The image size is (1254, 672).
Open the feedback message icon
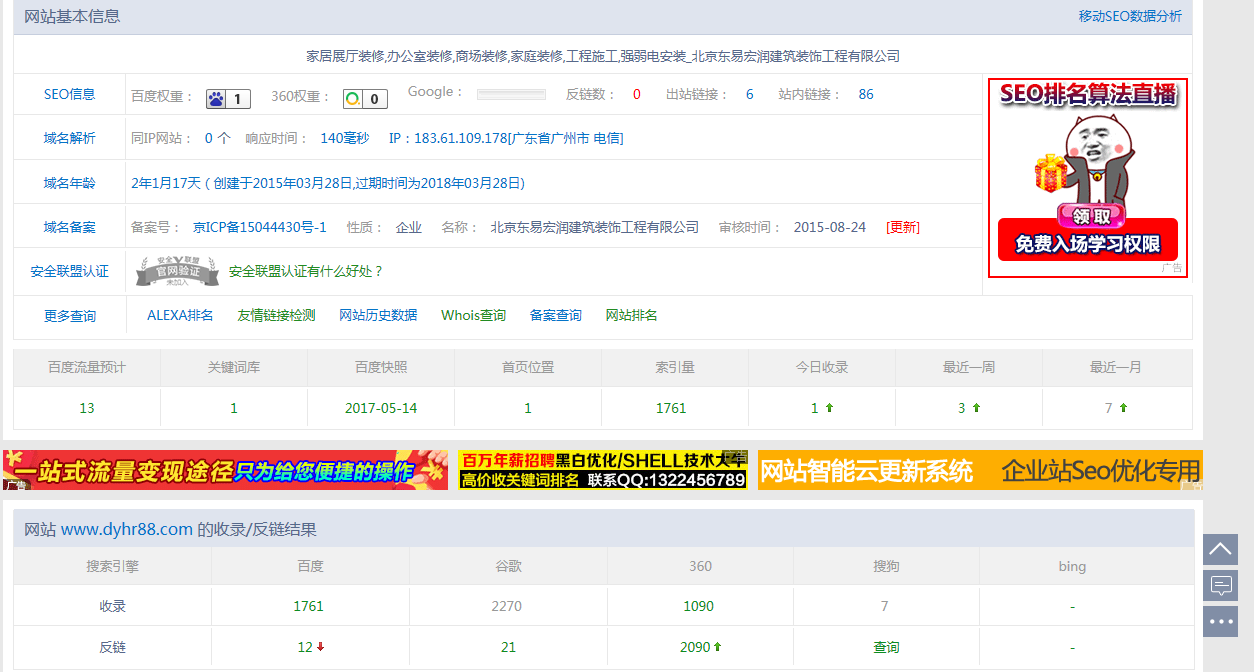[1220, 585]
